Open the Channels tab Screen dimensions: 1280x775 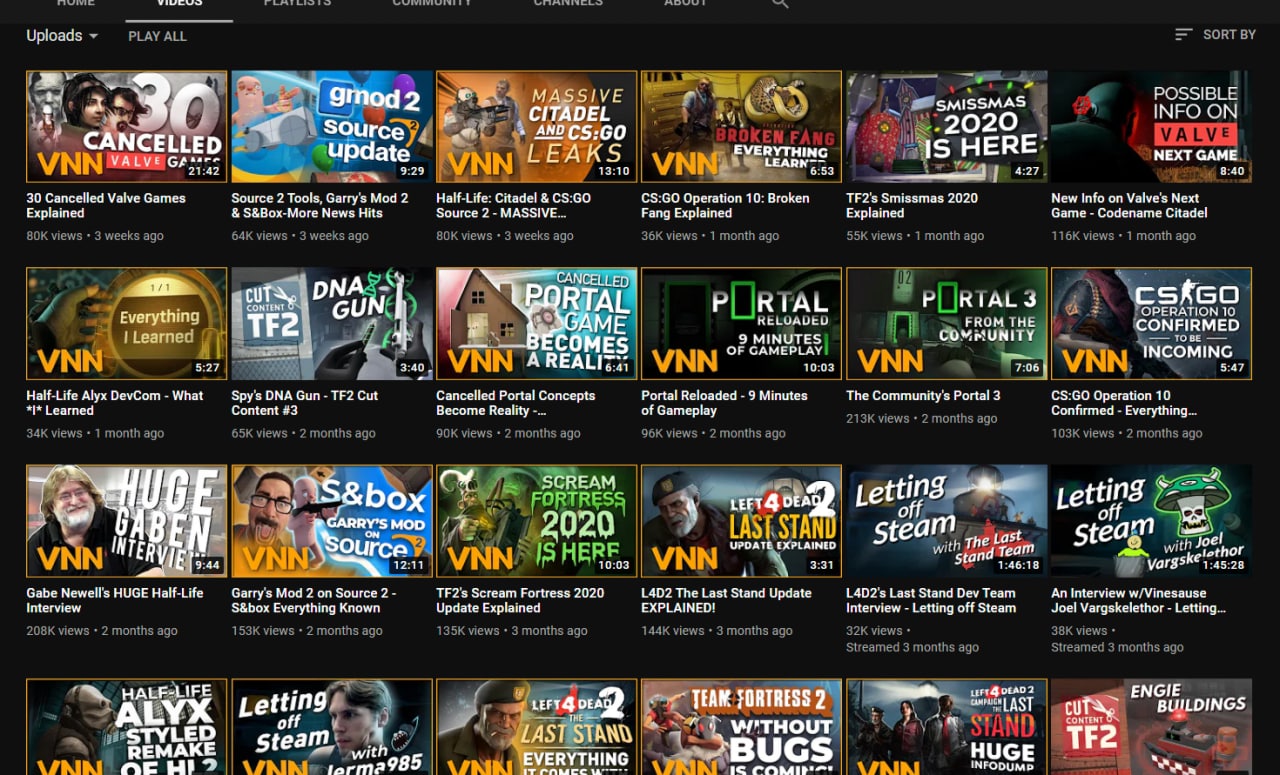(568, 4)
